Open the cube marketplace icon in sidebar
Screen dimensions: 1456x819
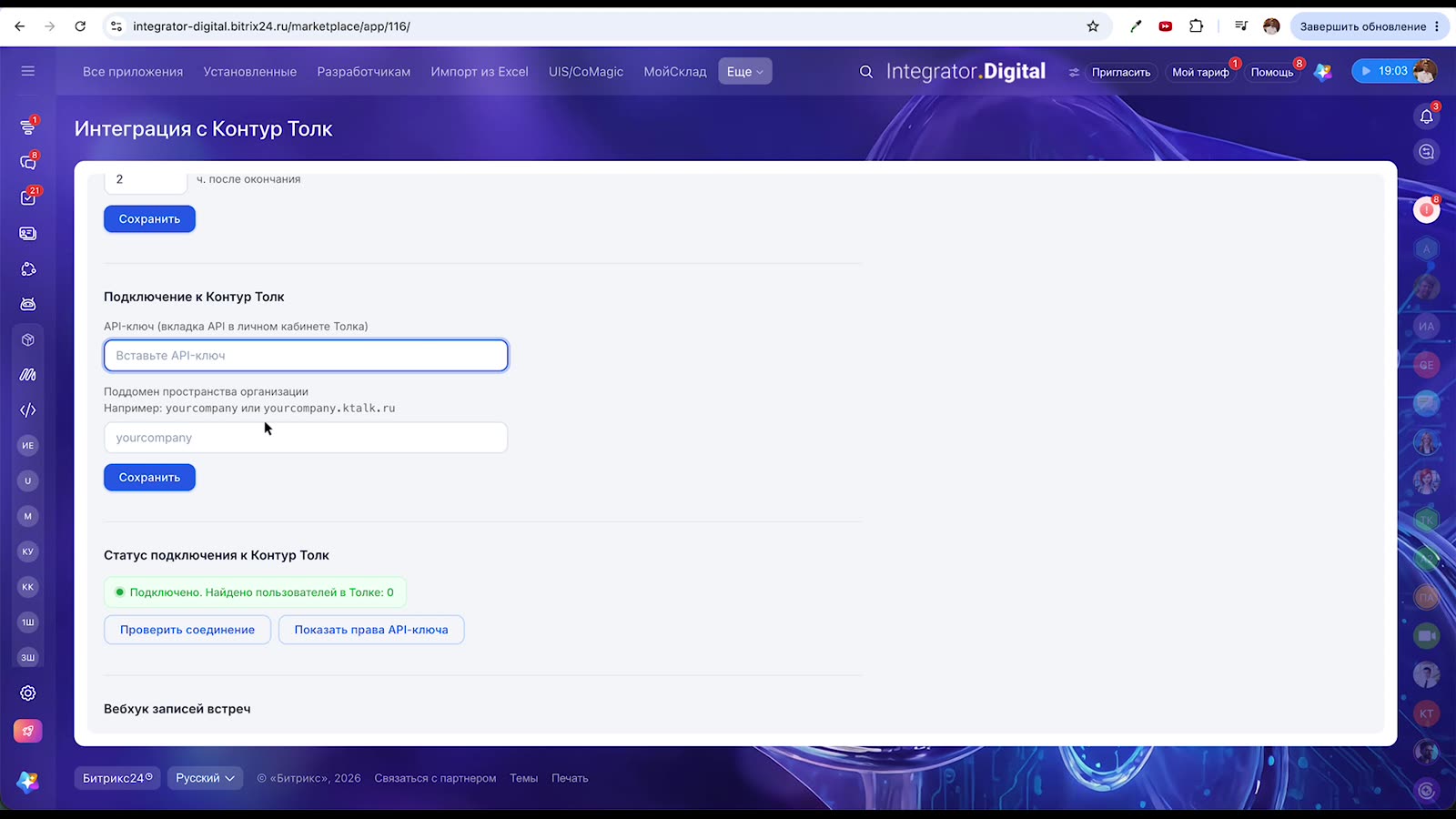coord(28,339)
